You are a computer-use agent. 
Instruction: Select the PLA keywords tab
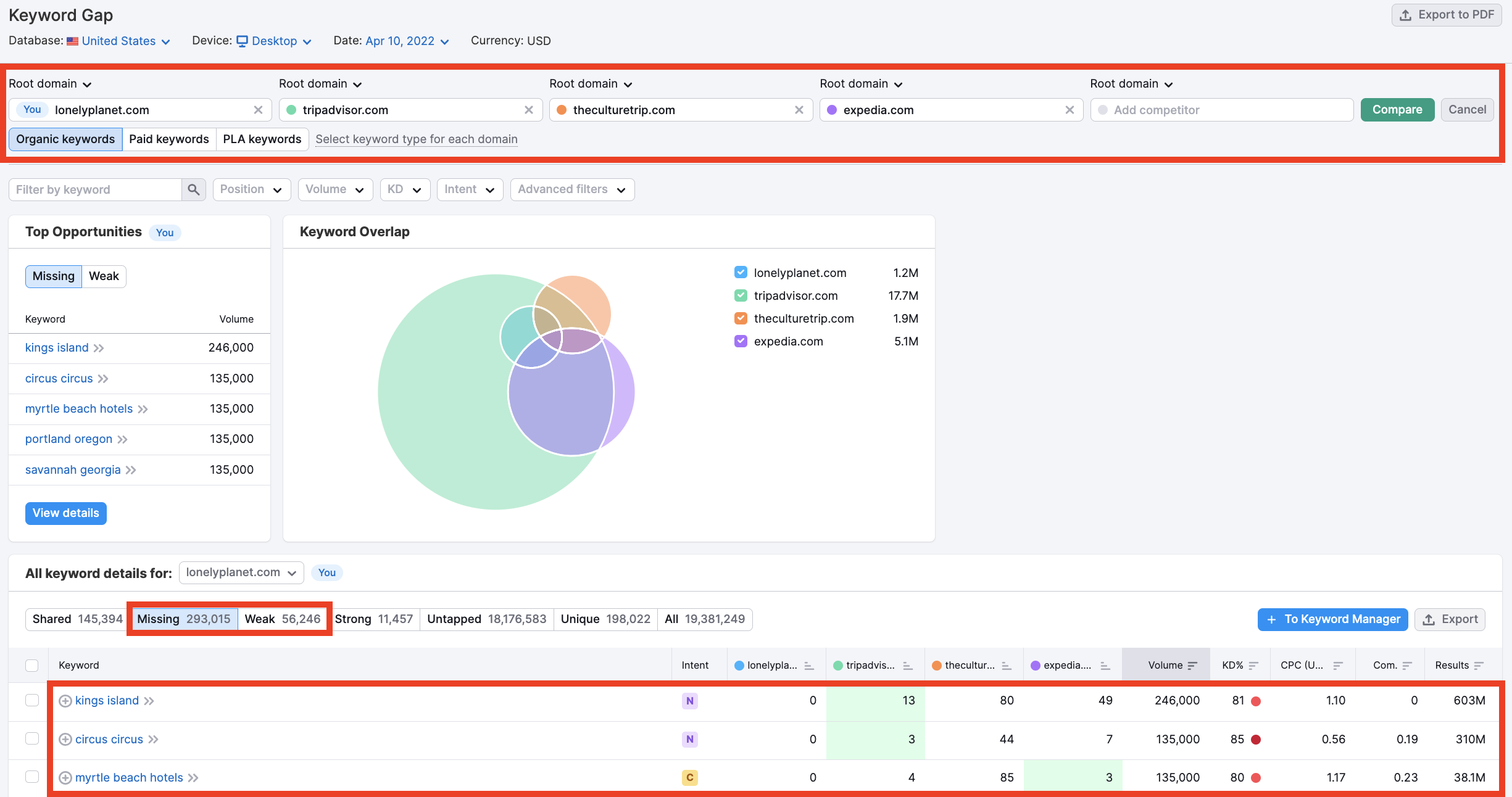click(x=262, y=139)
